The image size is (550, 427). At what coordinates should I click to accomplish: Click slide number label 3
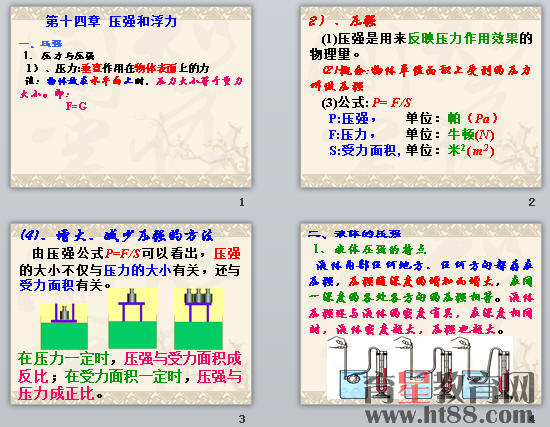pos(241,419)
